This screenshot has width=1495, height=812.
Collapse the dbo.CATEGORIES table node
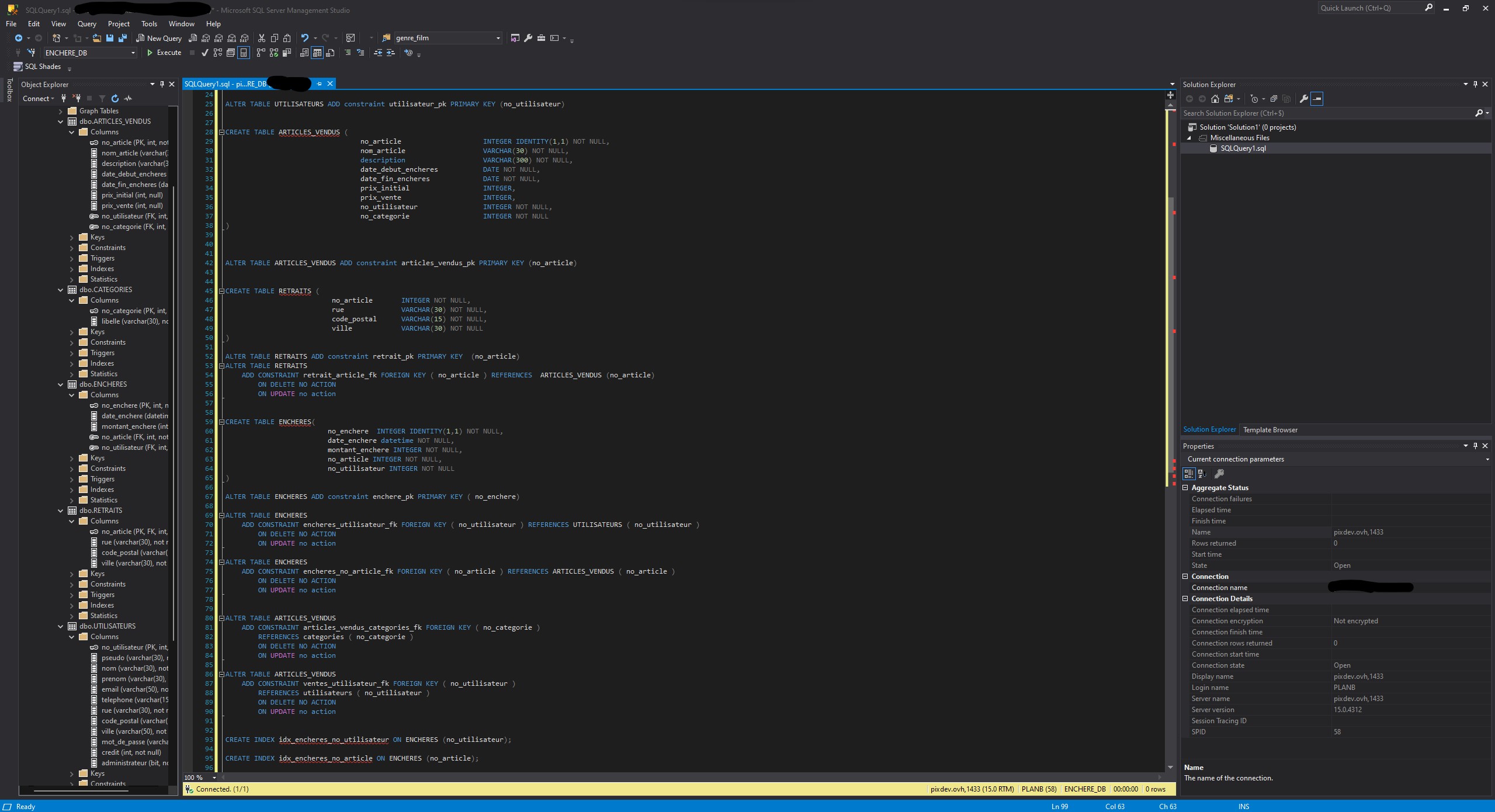[x=60, y=290]
